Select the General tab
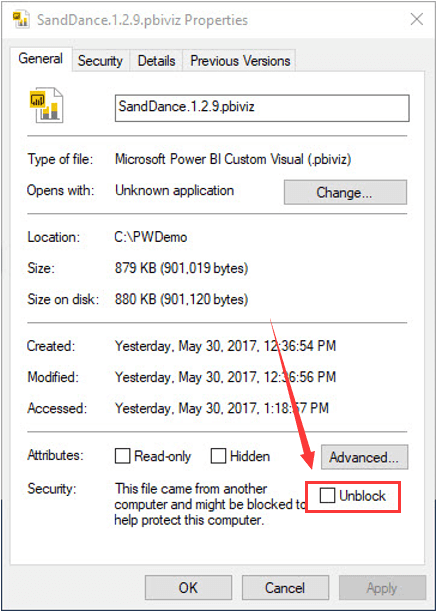 tap(41, 59)
